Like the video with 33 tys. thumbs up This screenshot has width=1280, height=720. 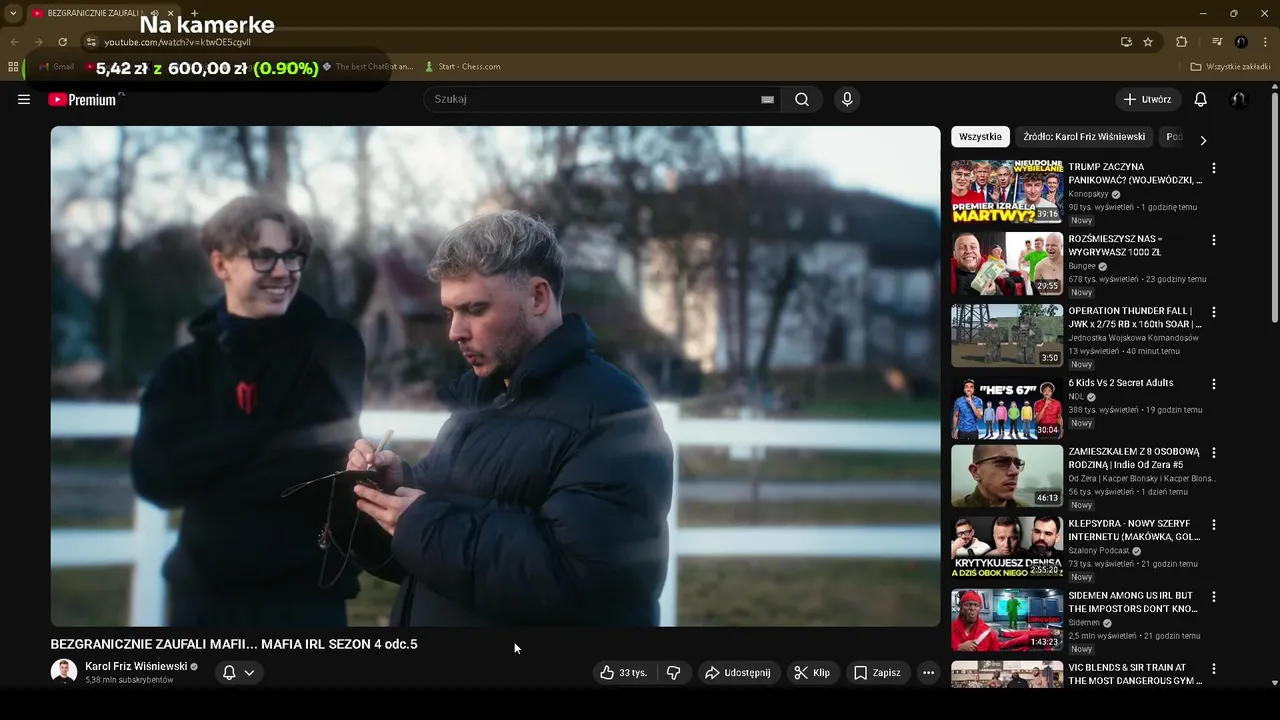click(x=624, y=673)
